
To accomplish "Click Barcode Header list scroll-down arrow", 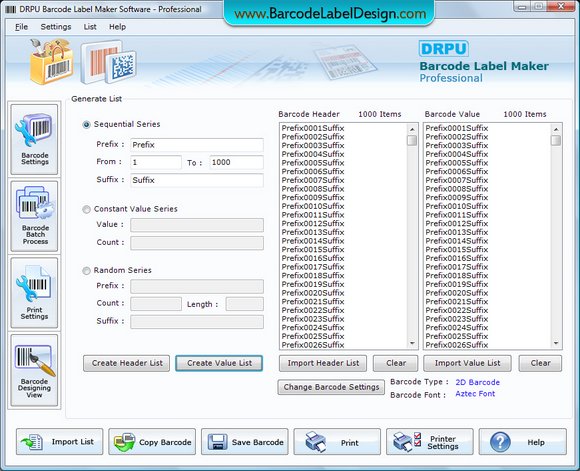I will 412,343.
